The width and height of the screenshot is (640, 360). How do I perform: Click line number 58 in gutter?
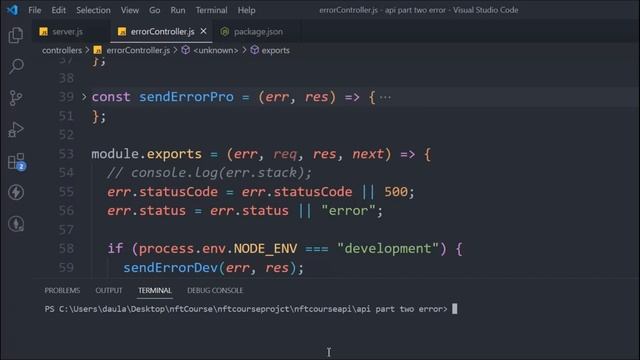click(x=66, y=249)
